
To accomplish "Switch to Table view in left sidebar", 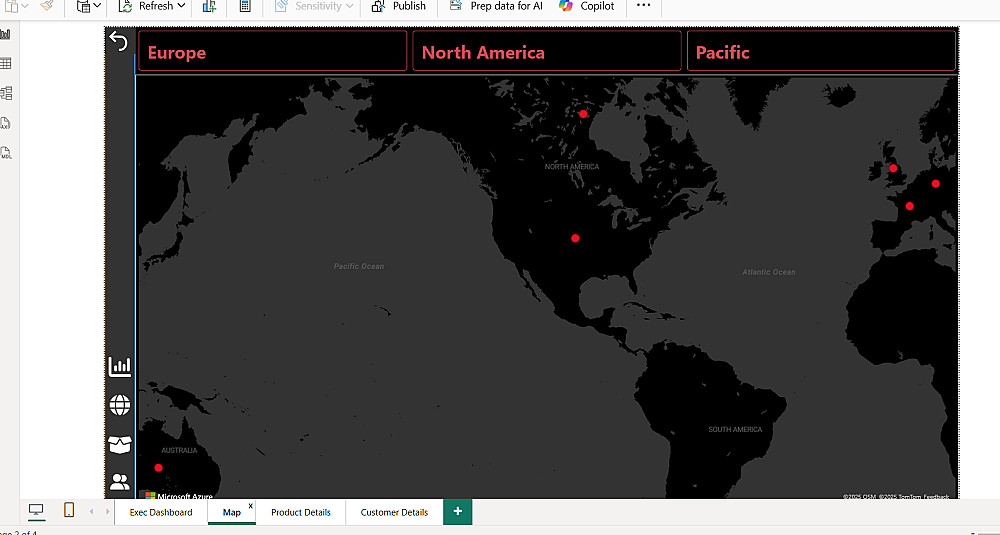I will [x=6, y=63].
